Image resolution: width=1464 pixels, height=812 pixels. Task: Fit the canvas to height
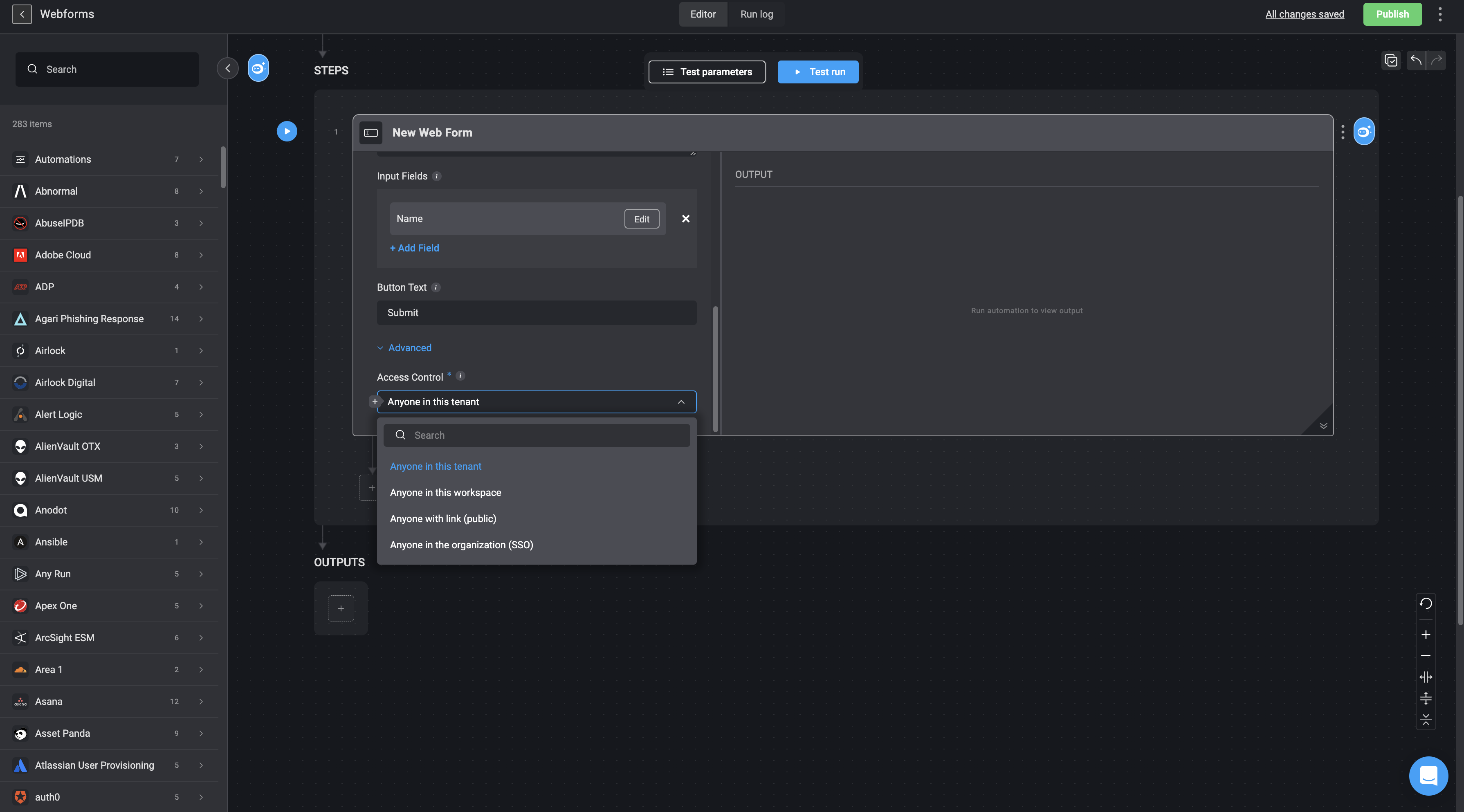pyautogui.click(x=1425, y=699)
